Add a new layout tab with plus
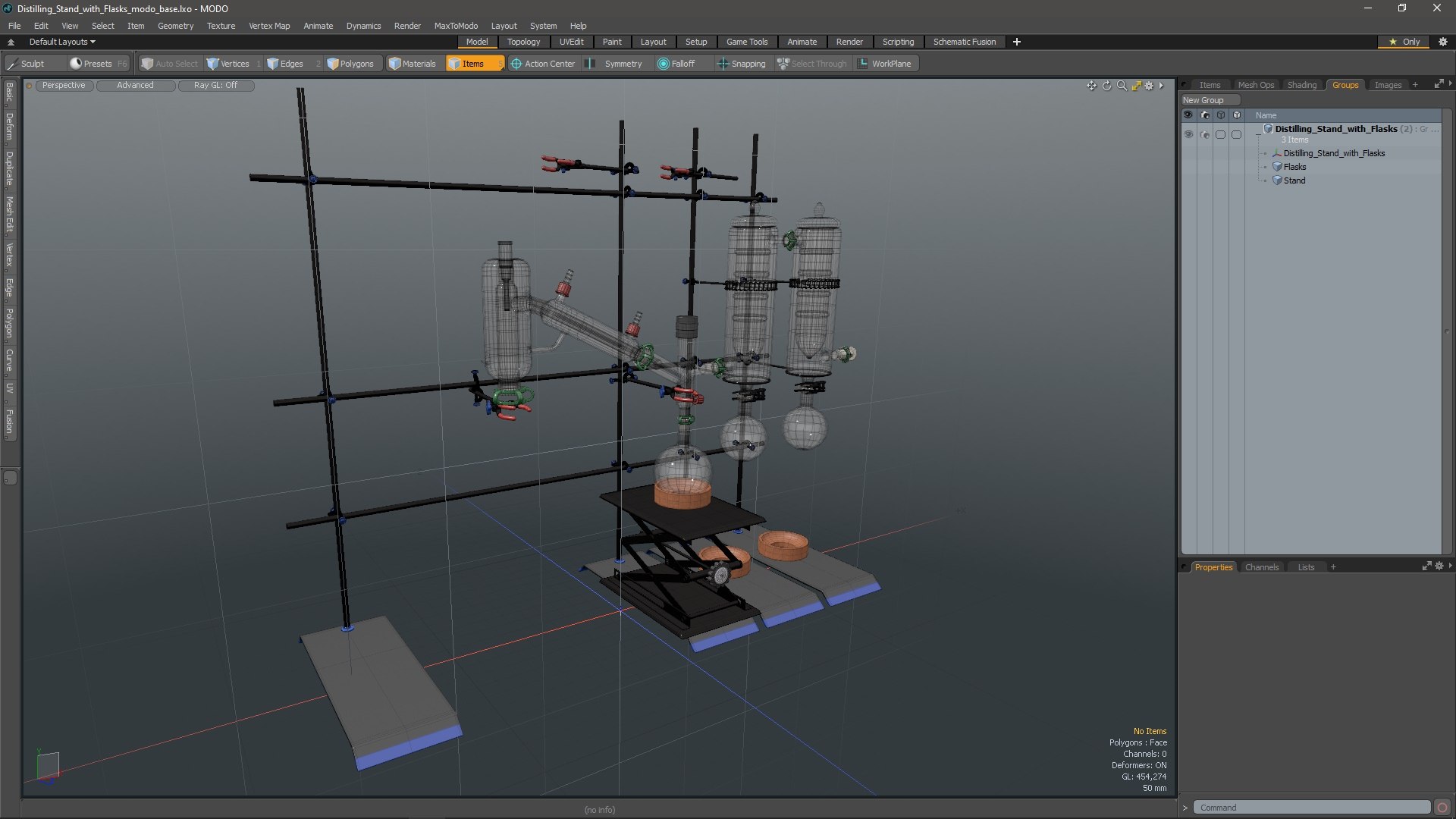Screen dimensions: 1456x819 pyautogui.click(x=1016, y=42)
